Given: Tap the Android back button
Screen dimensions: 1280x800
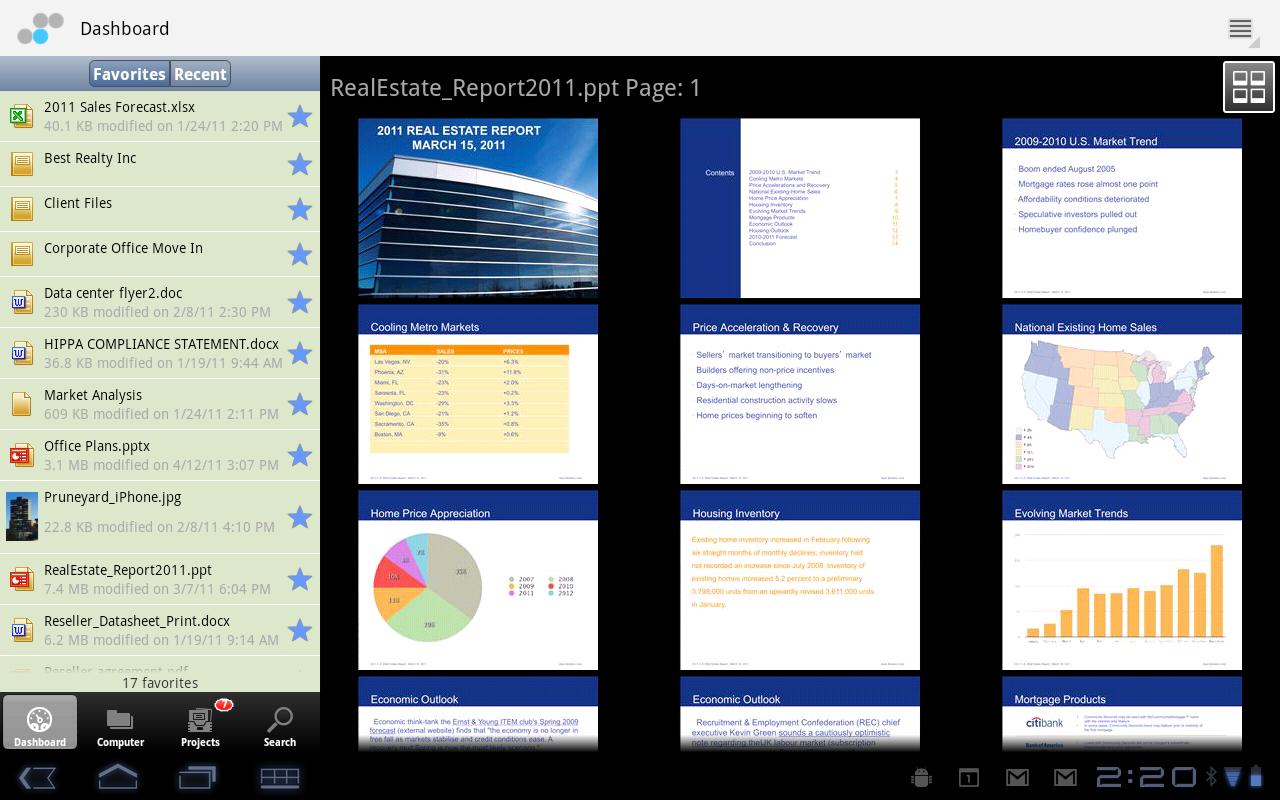Looking at the screenshot, I should [37, 777].
